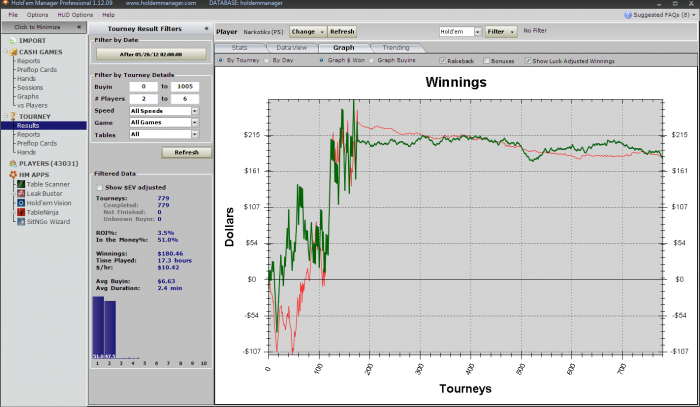
Task: Click the minimize sidebar arrow icon
Action: [x=79, y=27]
